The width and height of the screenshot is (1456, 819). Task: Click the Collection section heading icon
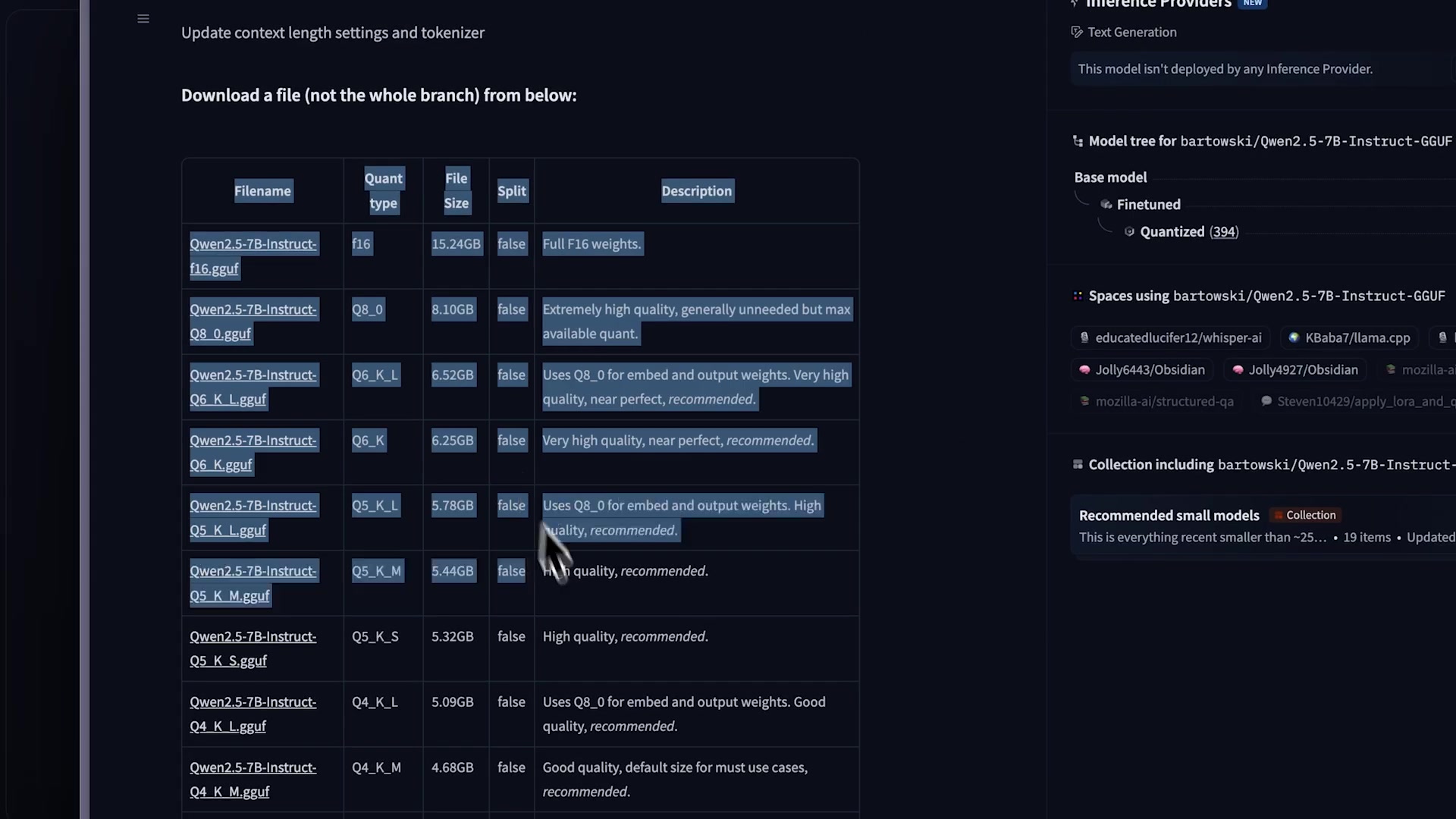(1078, 465)
